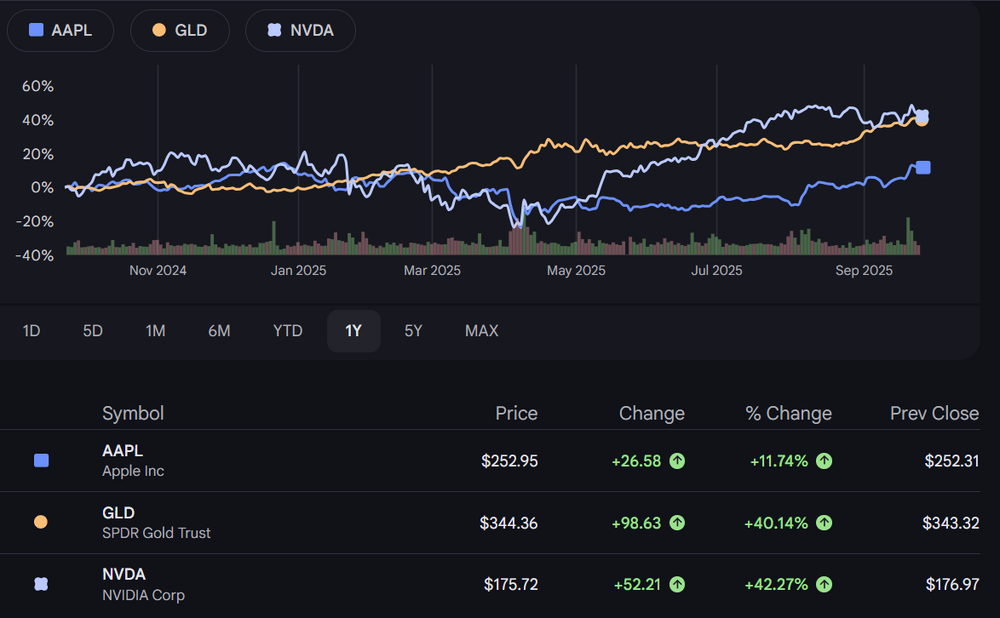
Task: Click AAPL end-of-line marker on the chart
Action: [923, 168]
